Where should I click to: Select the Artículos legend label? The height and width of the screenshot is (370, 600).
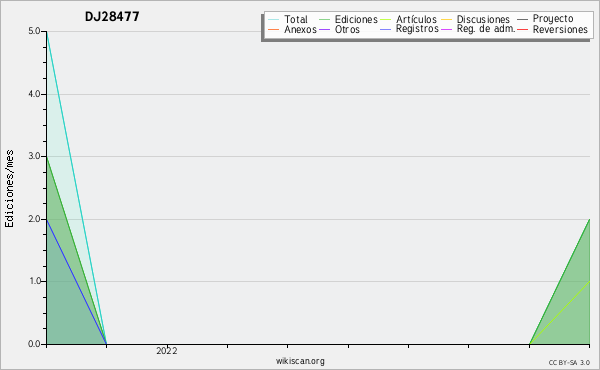[416, 19]
